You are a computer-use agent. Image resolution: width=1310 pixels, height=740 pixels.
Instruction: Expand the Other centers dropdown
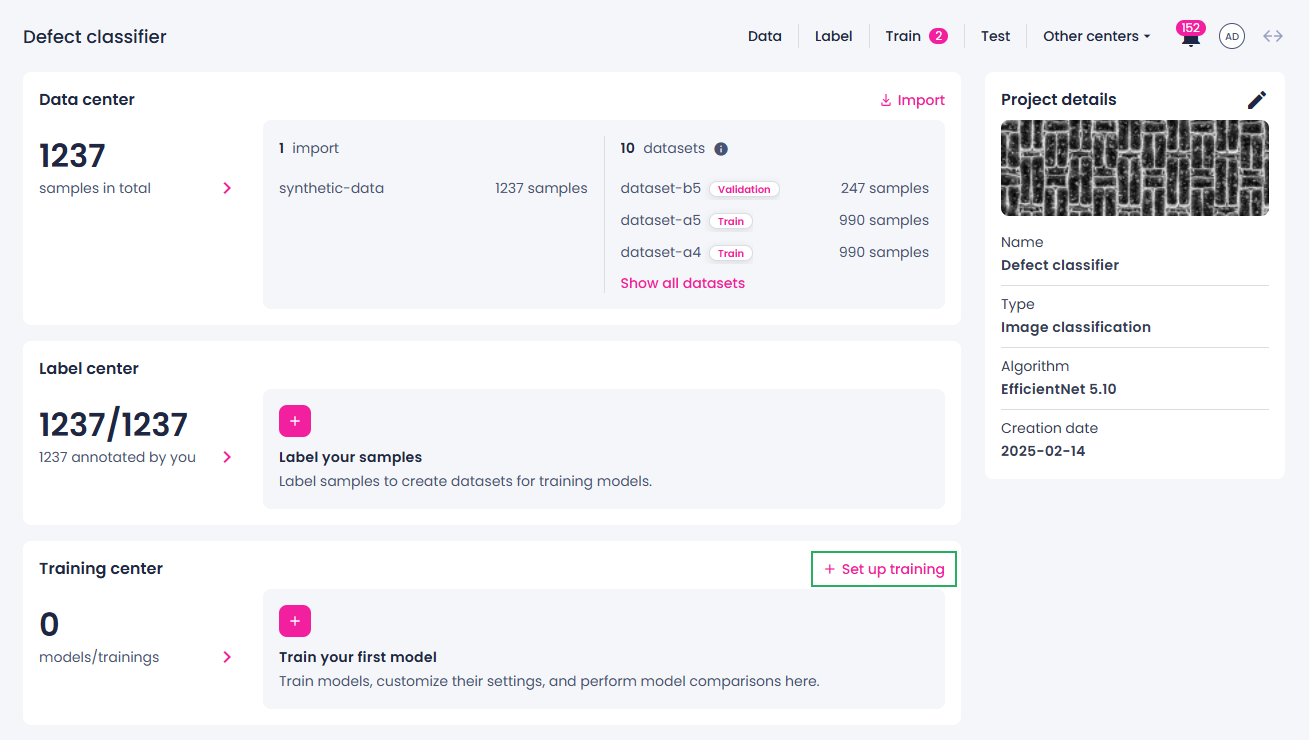click(1096, 36)
